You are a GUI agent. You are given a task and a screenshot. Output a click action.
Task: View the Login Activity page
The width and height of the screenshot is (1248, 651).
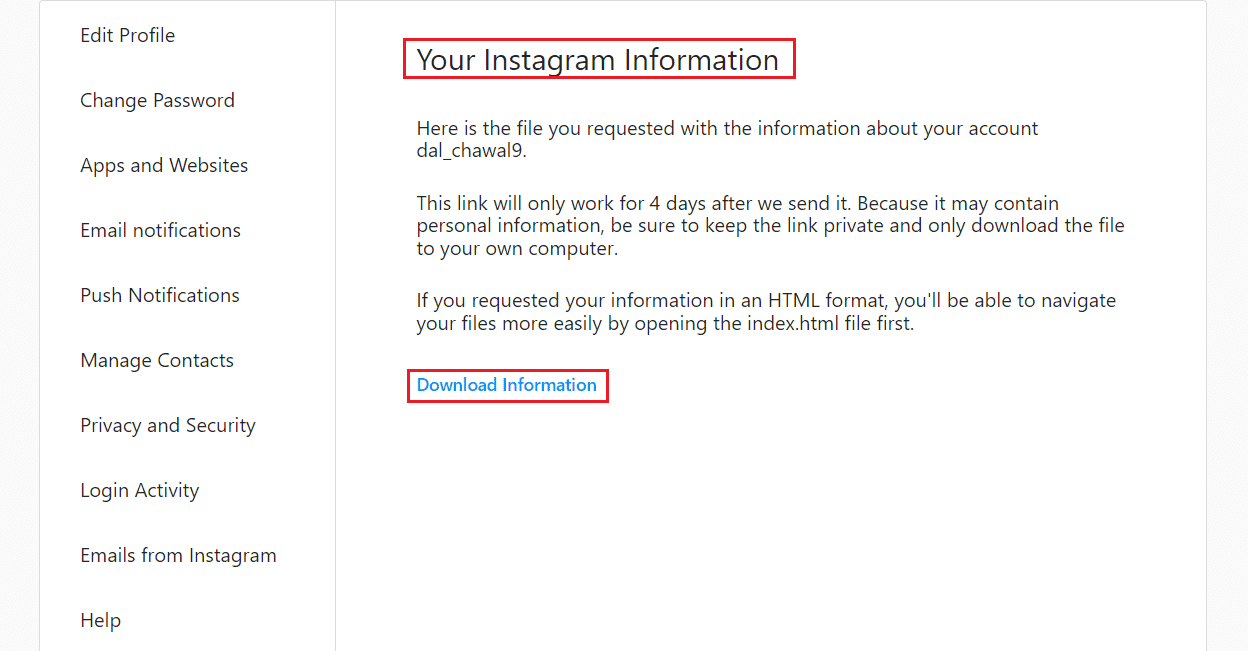139,491
